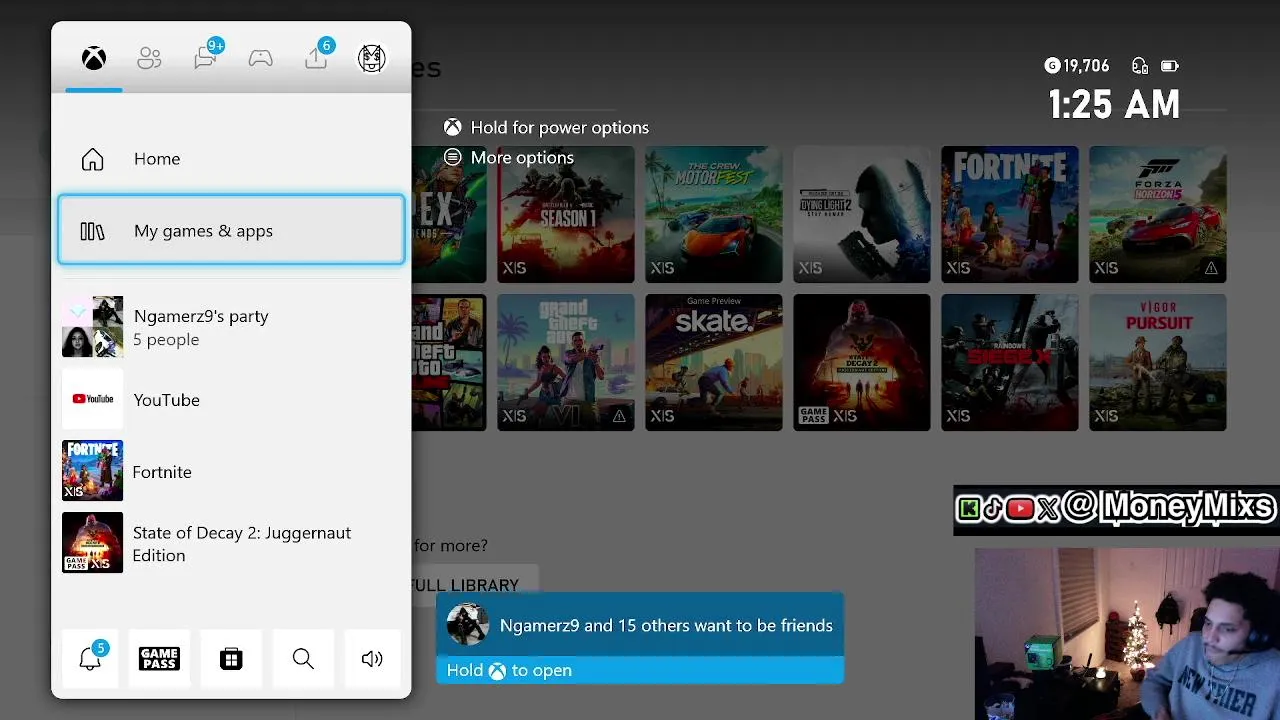1280x720 pixels.
Task: Click Fortnite thumbnail in guide
Action: coord(92,471)
